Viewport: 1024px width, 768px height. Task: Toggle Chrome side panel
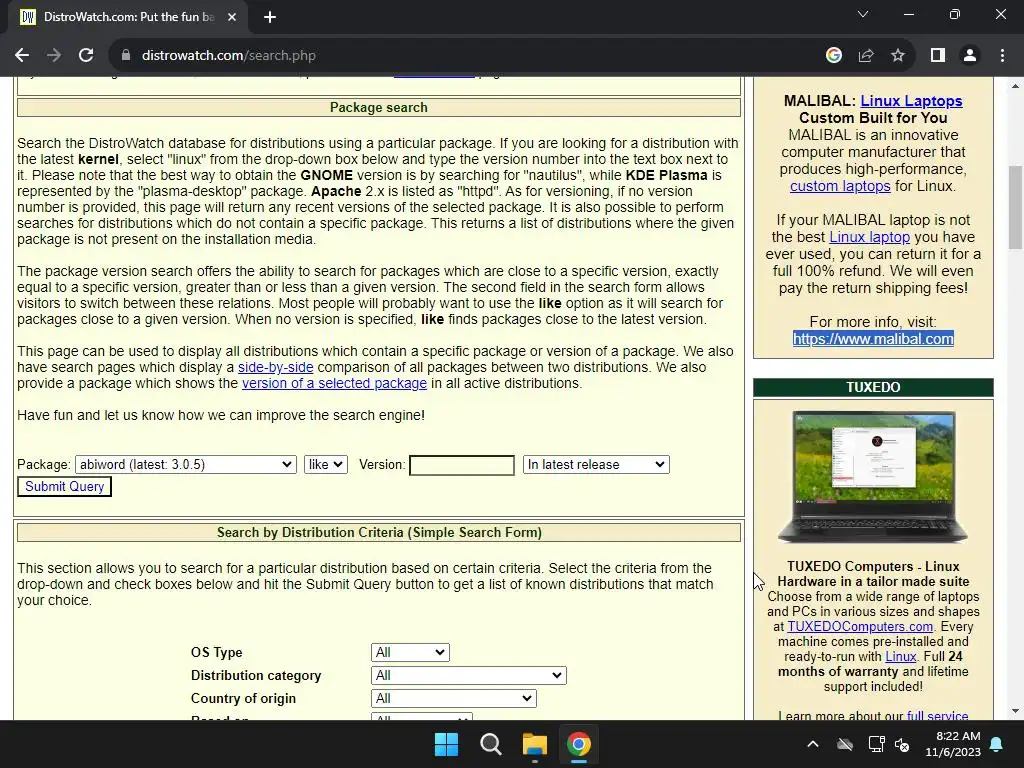(938, 56)
